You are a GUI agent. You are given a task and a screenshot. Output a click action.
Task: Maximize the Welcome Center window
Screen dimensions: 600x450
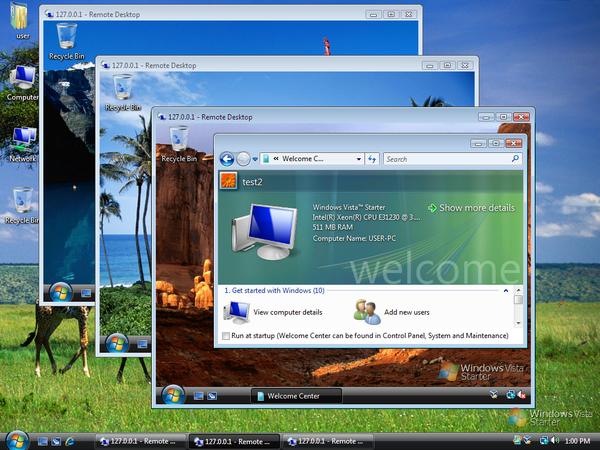point(496,143)
